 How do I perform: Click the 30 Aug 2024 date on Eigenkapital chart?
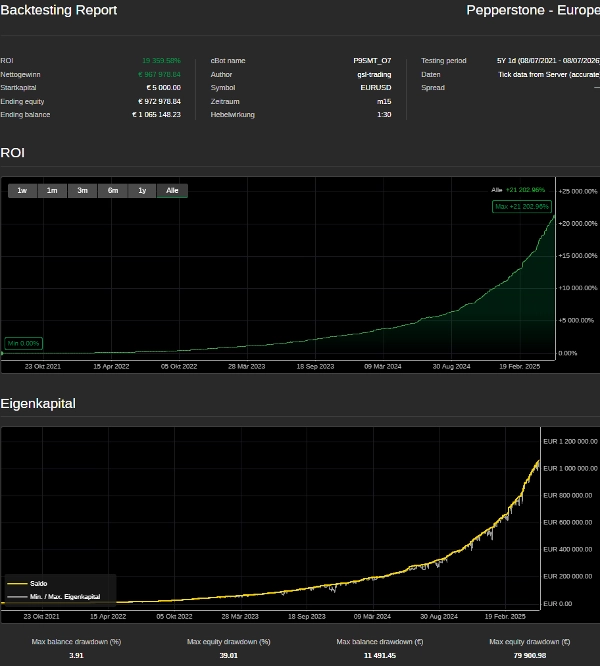click(x=439, y=617)
